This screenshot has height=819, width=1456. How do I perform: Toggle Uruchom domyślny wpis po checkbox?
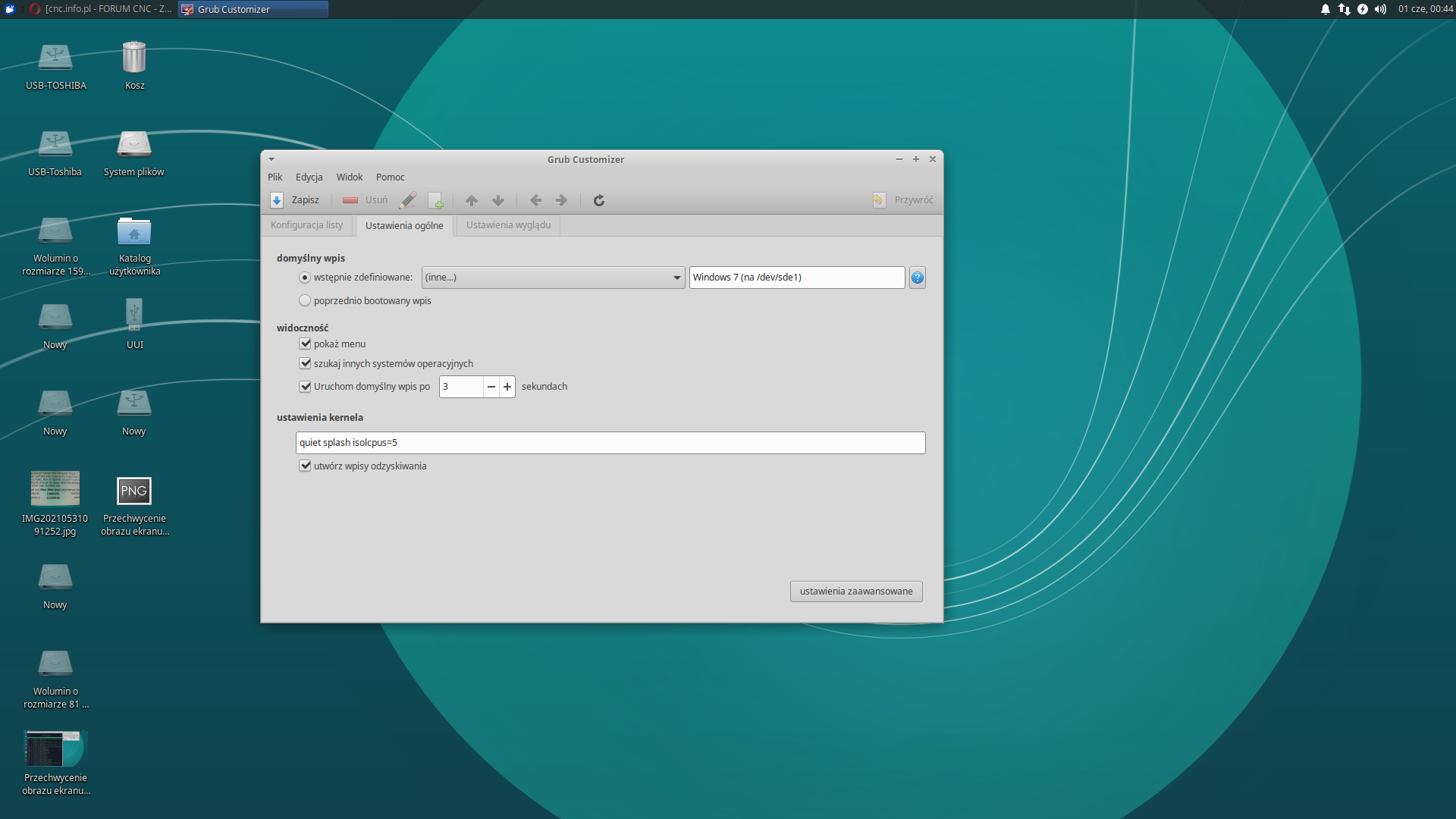(x=305, y=387)
